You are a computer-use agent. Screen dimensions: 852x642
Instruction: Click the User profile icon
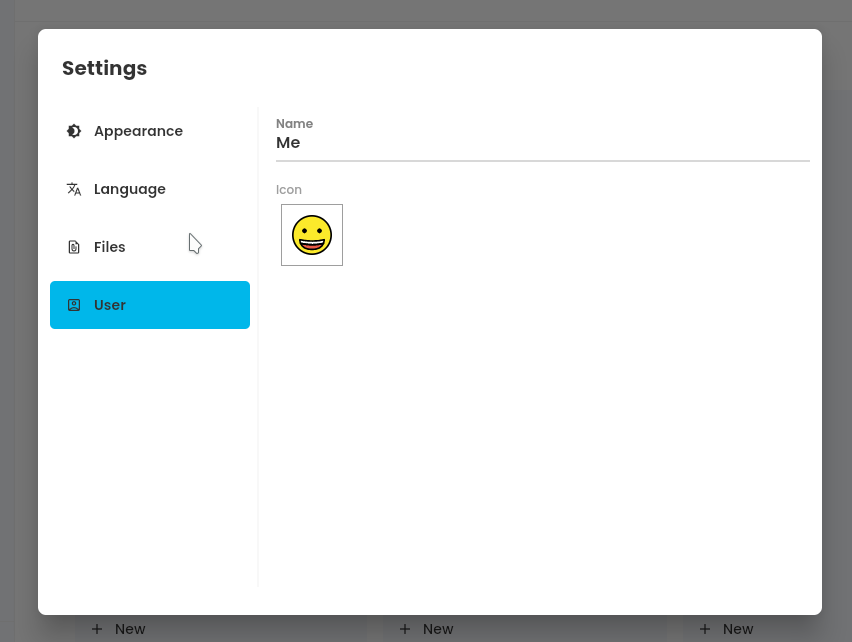pyautogui.click(x=74, y=305)
